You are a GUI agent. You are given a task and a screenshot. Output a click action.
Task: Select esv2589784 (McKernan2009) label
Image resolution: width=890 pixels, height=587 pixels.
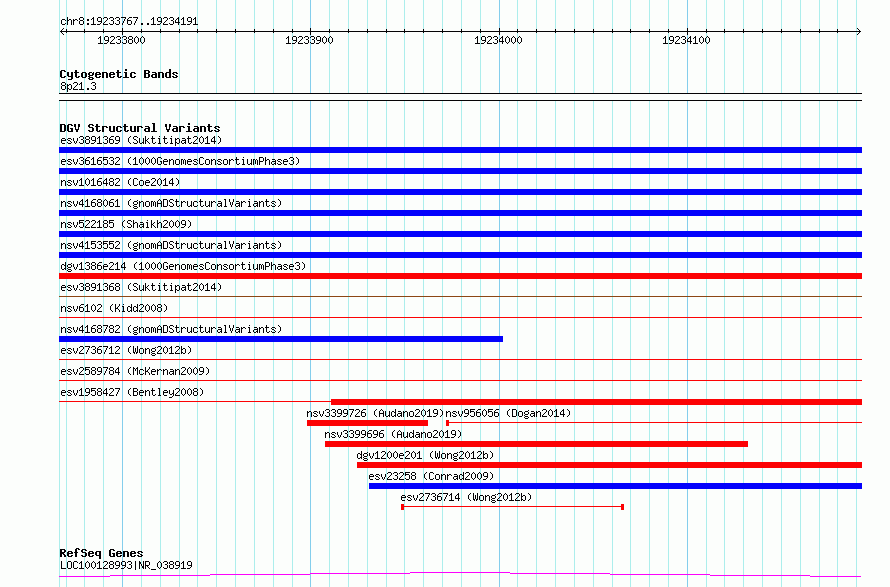(x=135, y=371)
